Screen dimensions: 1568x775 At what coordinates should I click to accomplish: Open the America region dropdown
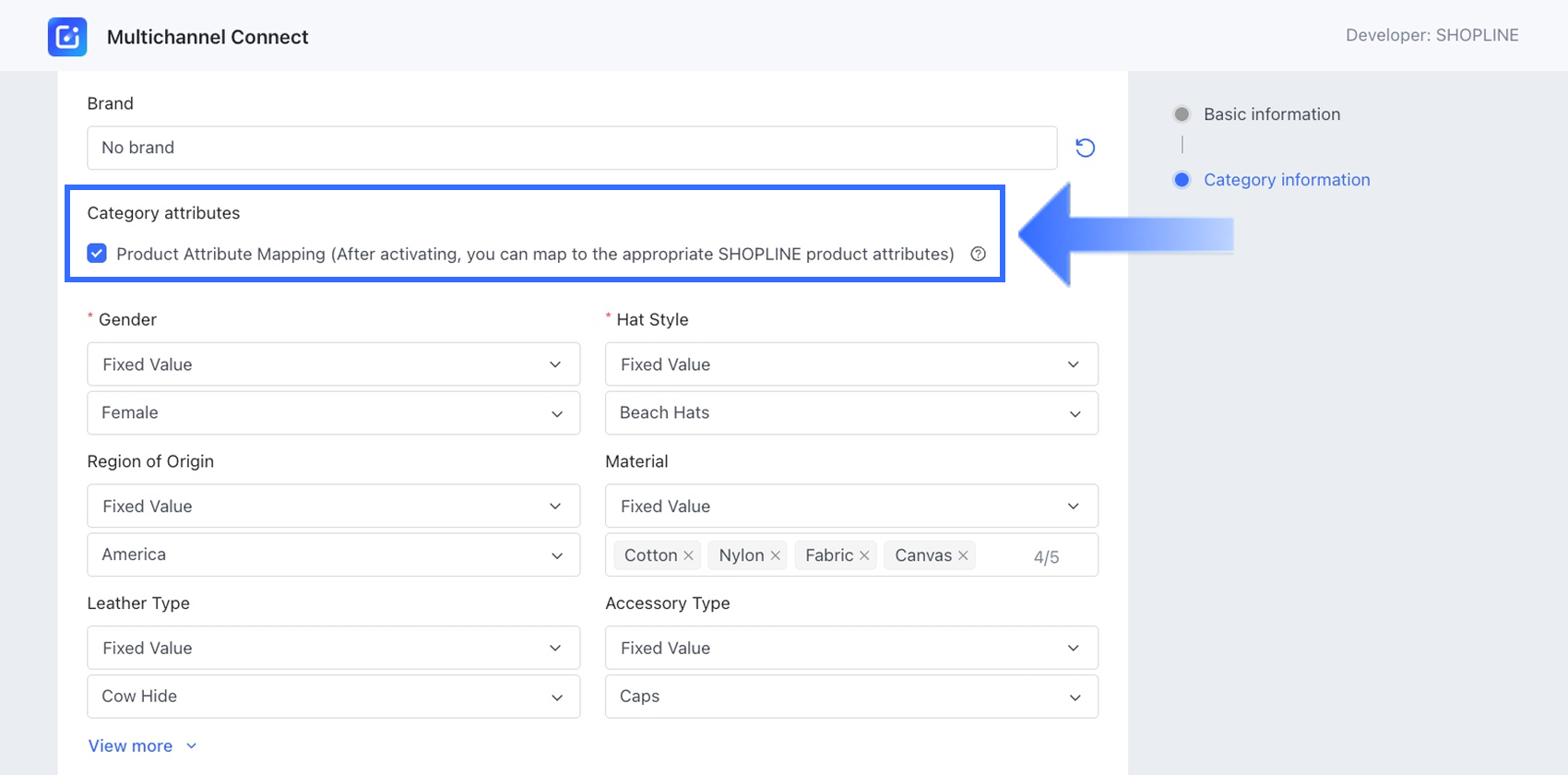coord(333,554)
